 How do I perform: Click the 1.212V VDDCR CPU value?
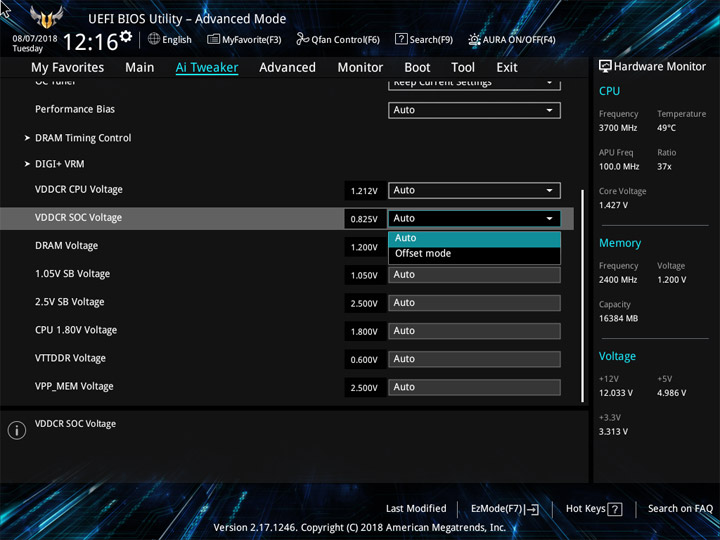pos(364,191)
